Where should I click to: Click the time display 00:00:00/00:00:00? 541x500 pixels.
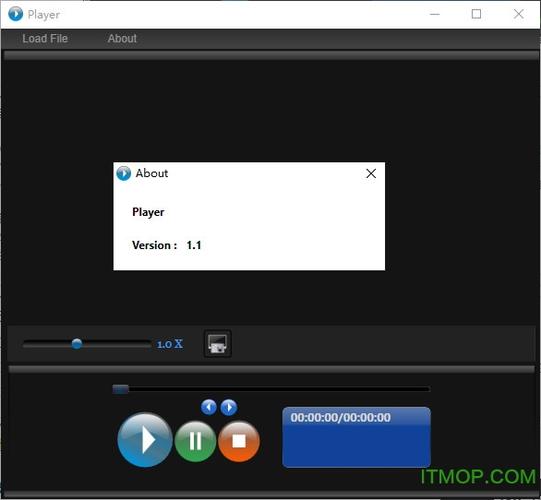coord(340,418)
